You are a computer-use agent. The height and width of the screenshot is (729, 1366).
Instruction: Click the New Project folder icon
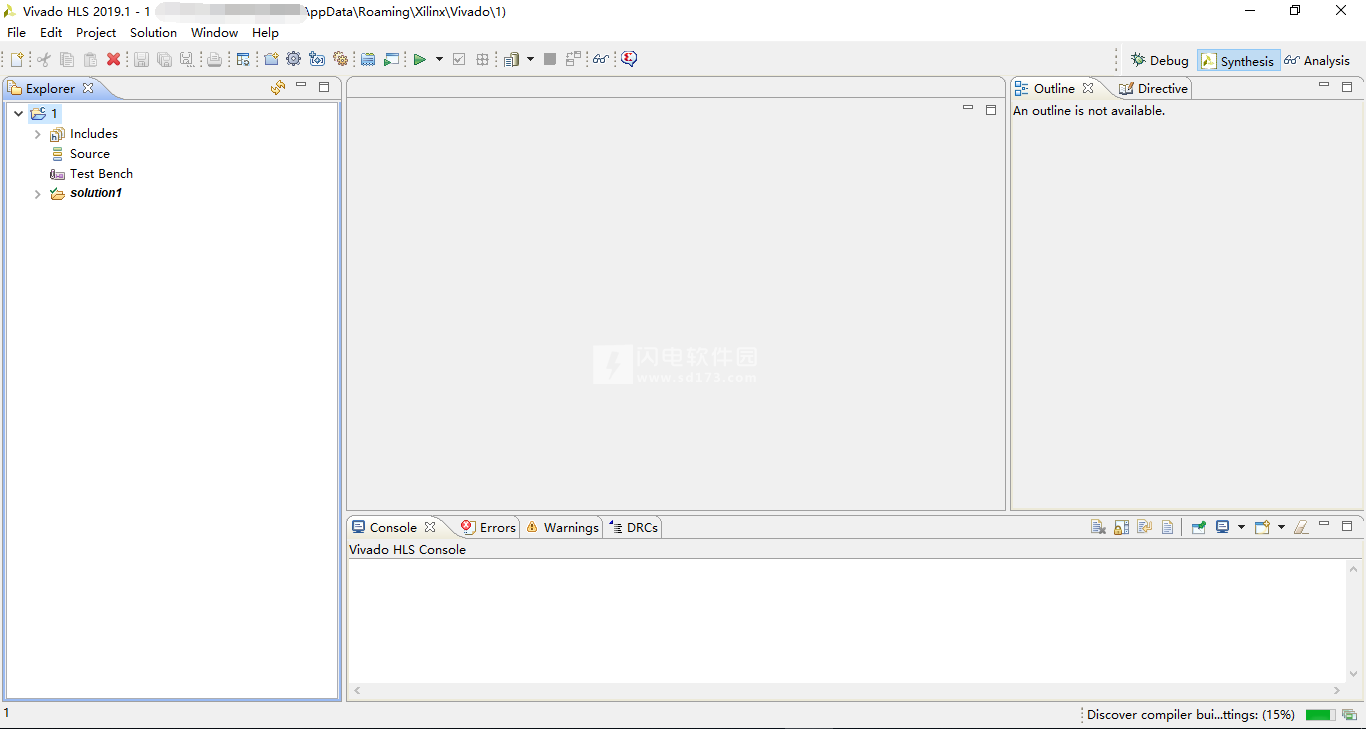point(271,59)
